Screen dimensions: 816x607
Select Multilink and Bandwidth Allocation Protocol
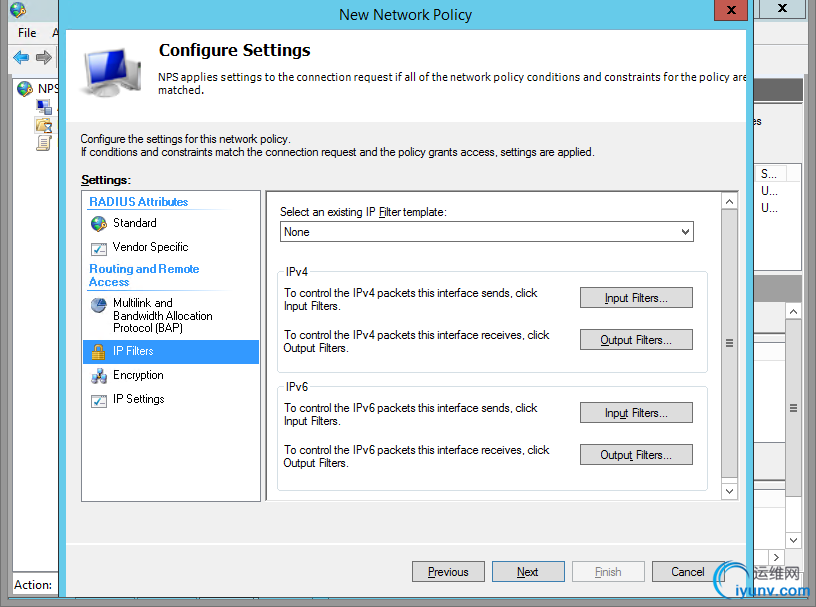[x=162, y=315]
